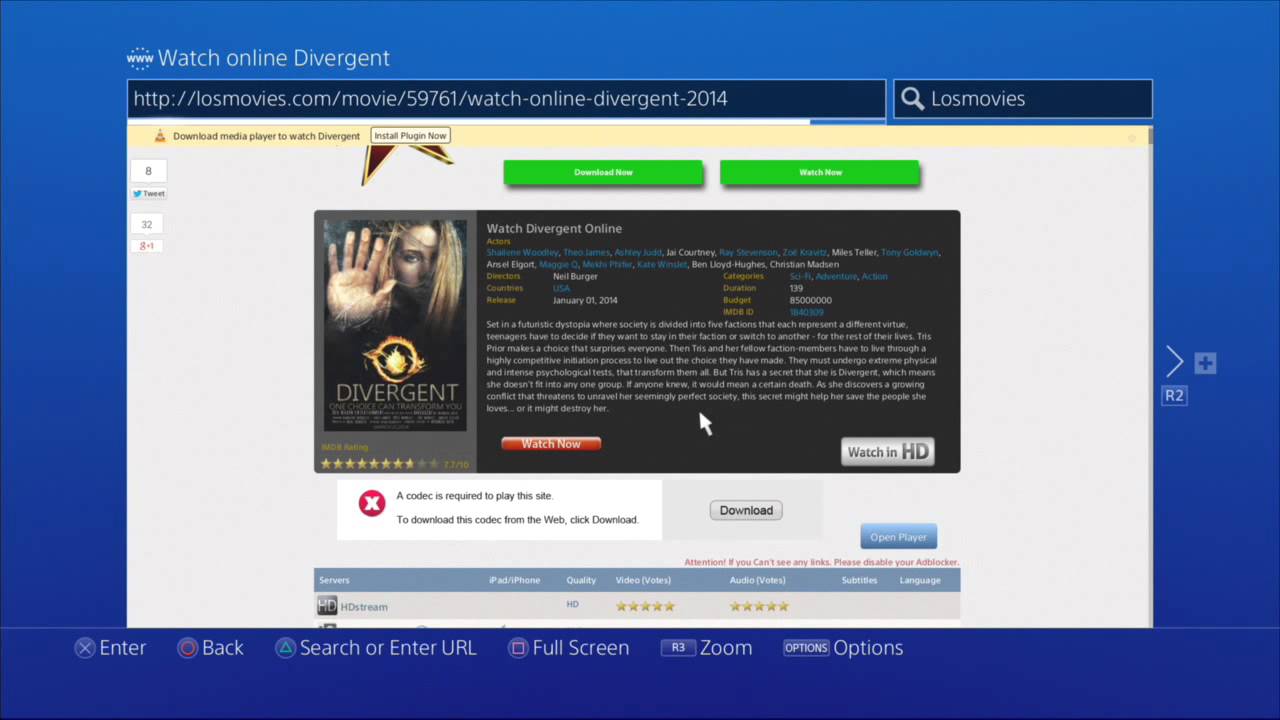Open Shailene Woodley actor link
Screen dimensions: 1280x720
pos(522,253)
